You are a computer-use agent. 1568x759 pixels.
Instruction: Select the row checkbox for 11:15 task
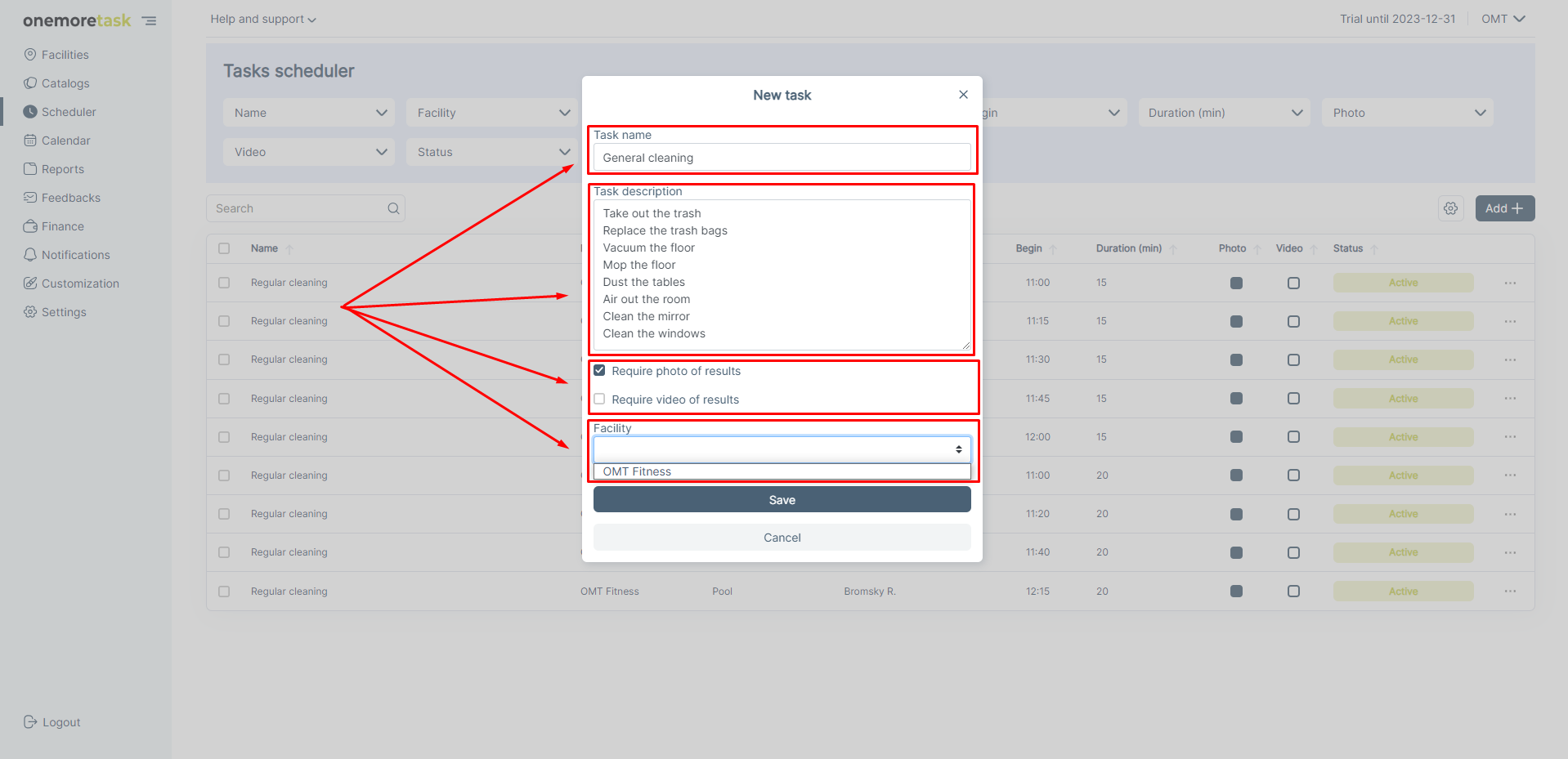pyautogui.click(x=224, y=321)
